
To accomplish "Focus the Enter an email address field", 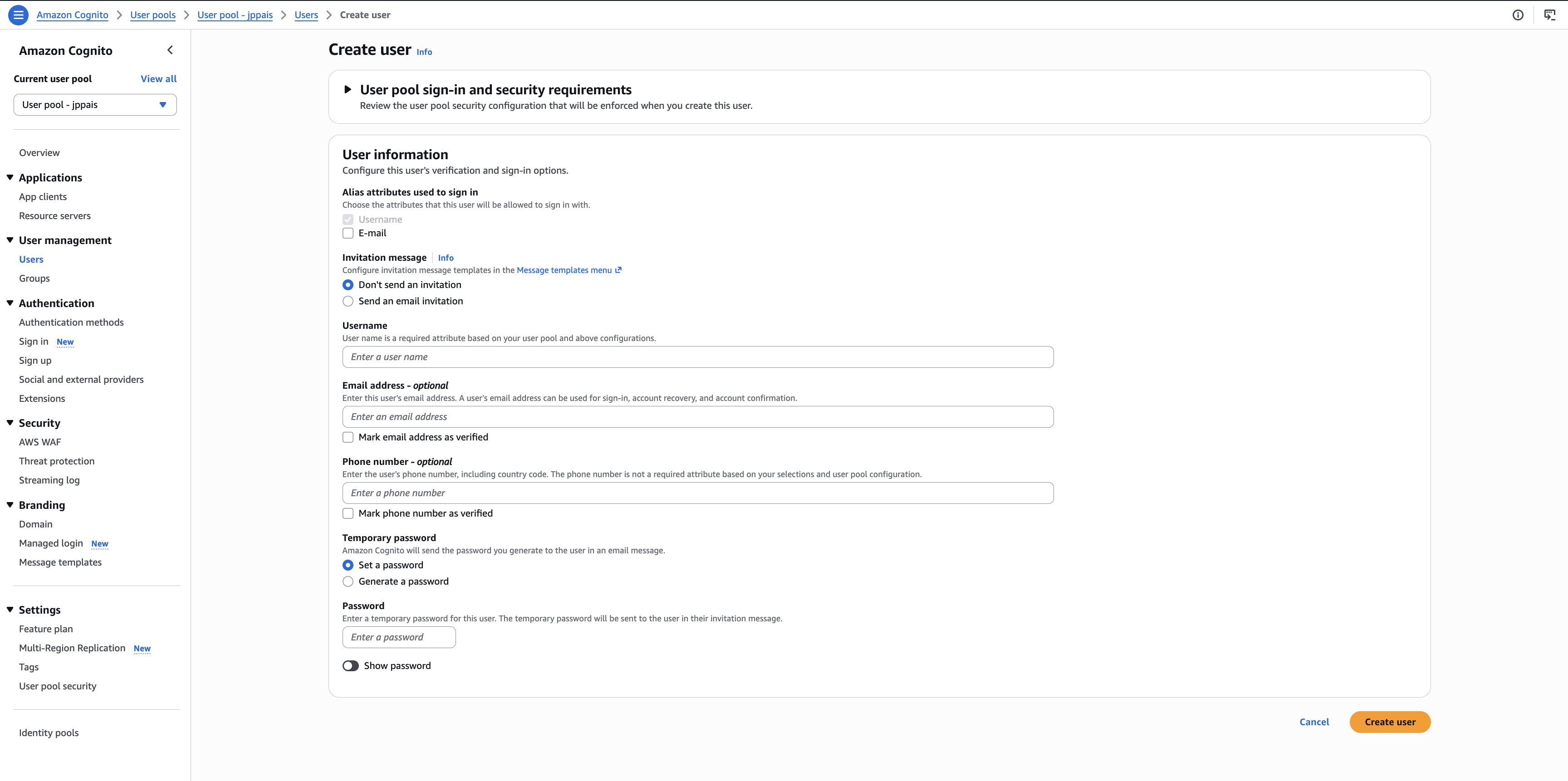I will [697, 417].
